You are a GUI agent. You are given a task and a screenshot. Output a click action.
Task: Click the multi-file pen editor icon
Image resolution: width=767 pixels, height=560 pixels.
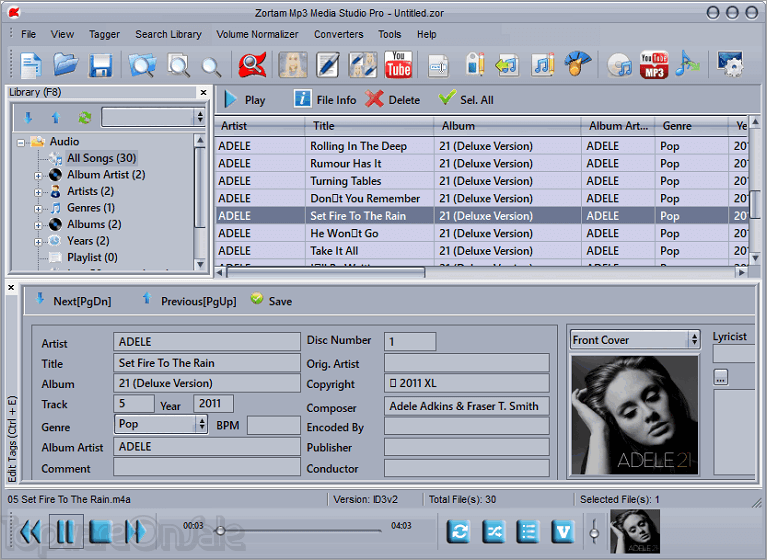point(363,65)
